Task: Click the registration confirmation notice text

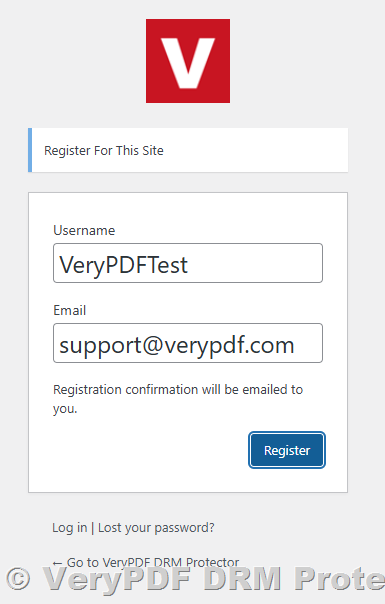Action: tap(178, 399)
